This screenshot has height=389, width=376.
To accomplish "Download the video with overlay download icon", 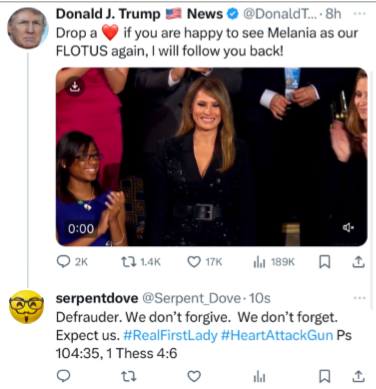I will 75,87.
